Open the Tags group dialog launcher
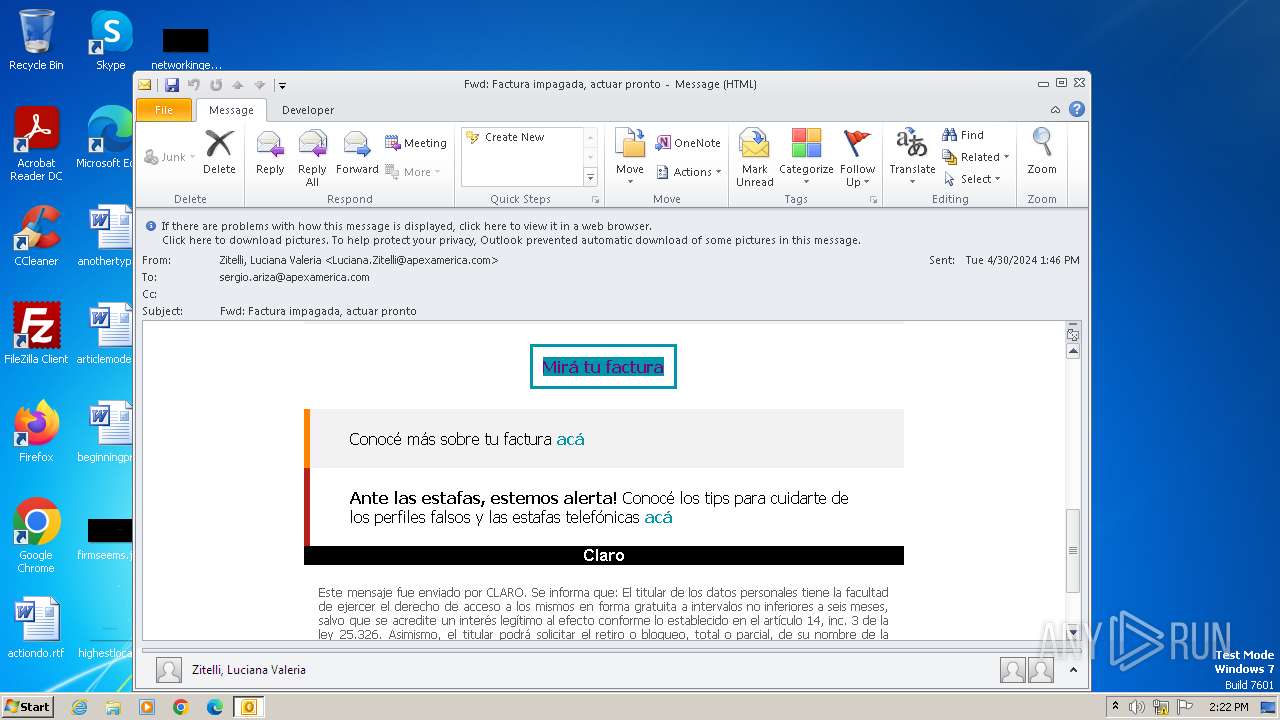 point(873,200)
